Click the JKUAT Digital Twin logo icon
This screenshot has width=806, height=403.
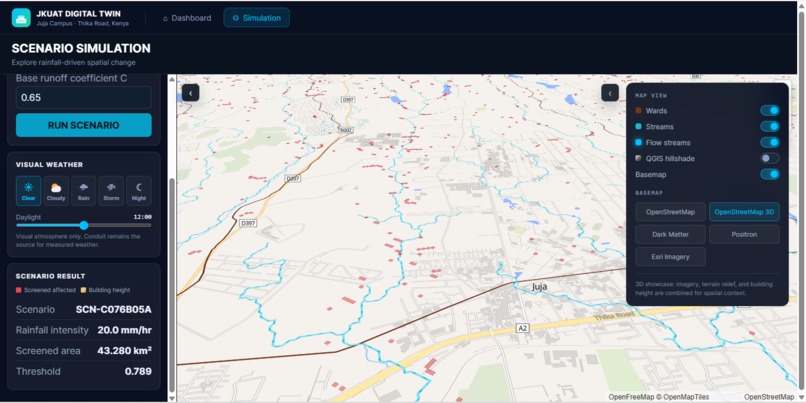coord(21,17)
